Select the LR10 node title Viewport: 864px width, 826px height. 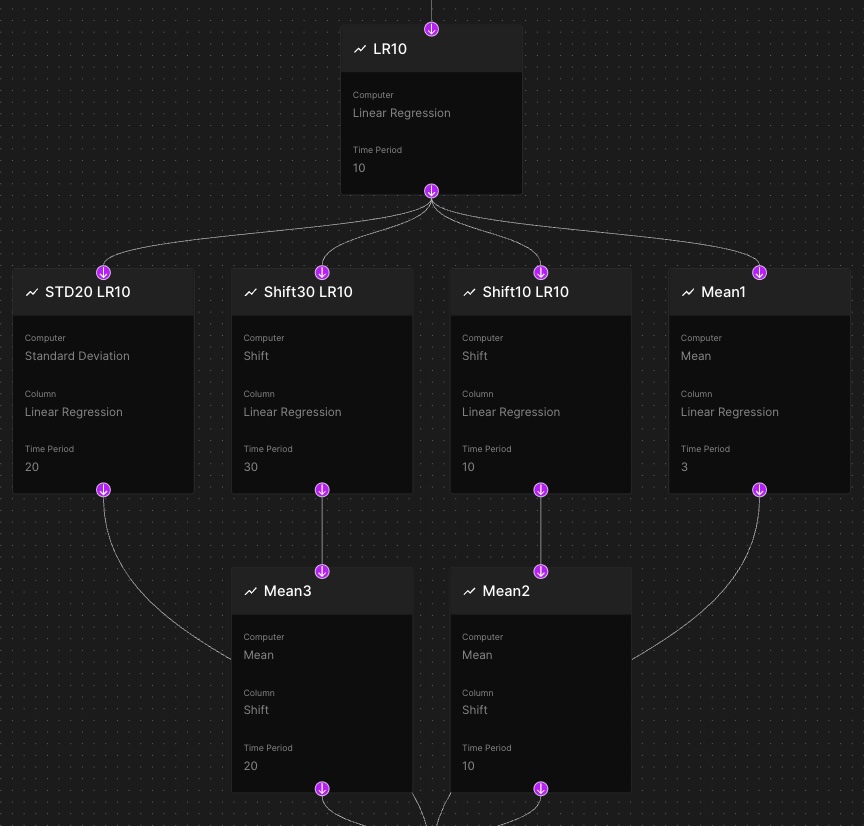tap(390, 49)
